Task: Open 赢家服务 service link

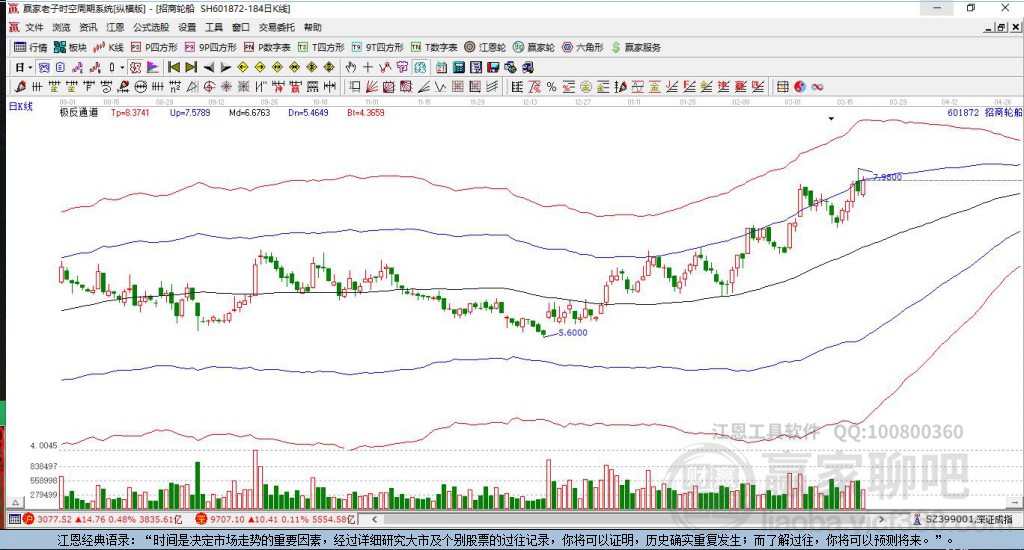Action: tap(636, 47)
